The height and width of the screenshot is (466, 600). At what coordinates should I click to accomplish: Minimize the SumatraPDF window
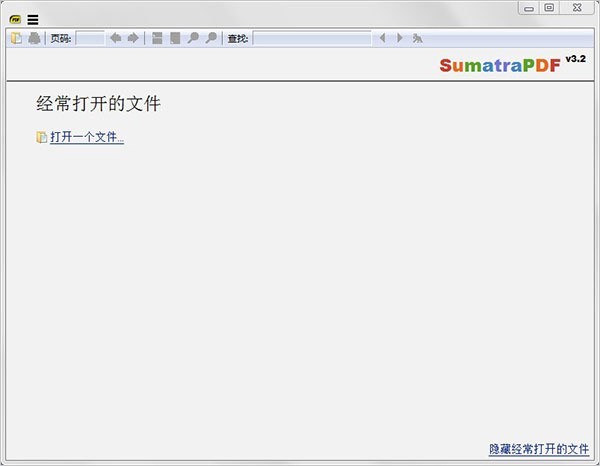(529, 8)
